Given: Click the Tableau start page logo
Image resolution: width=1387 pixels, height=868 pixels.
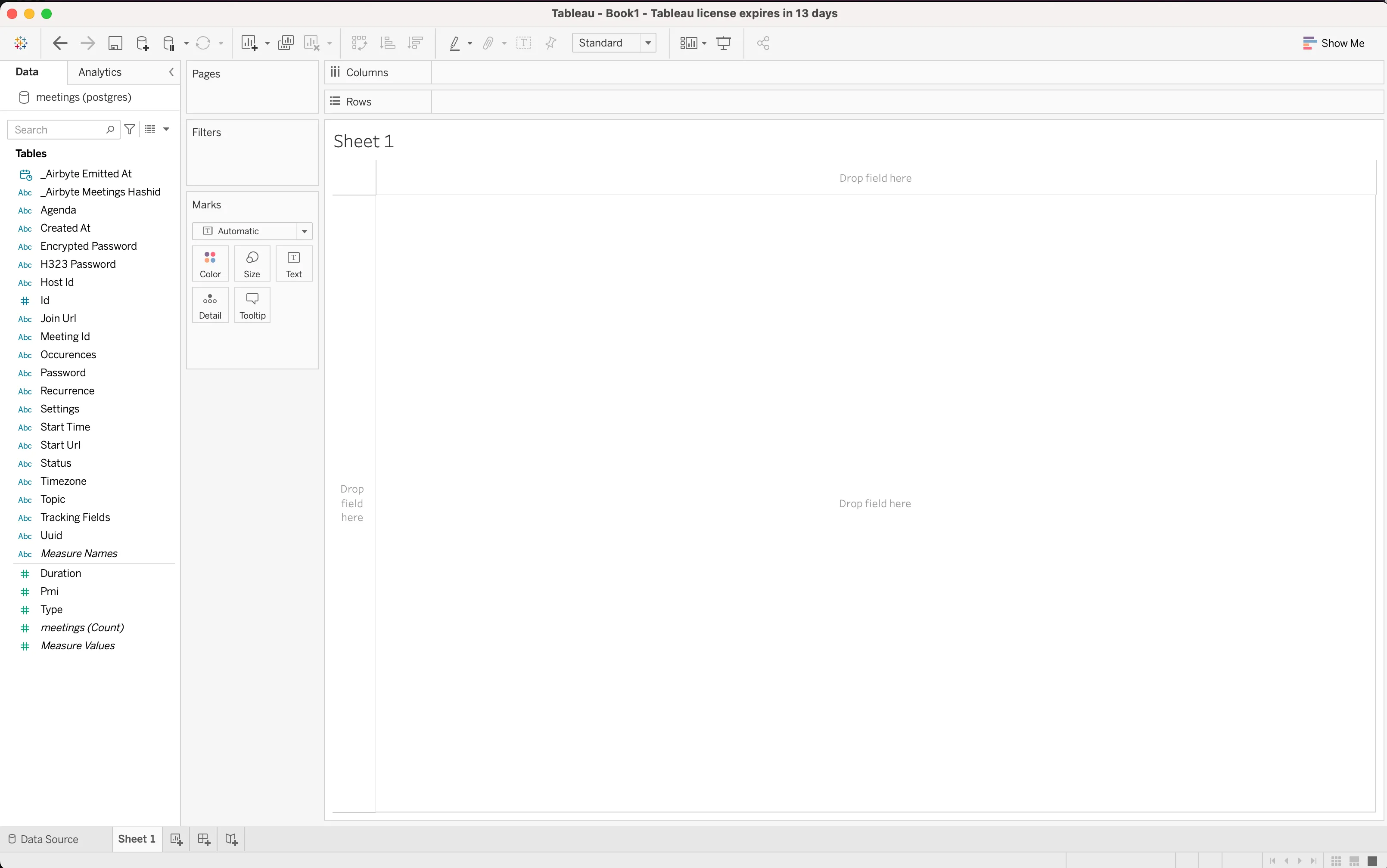Looking at the screenshot, I should pyautogui.click(x=21, y=43).
